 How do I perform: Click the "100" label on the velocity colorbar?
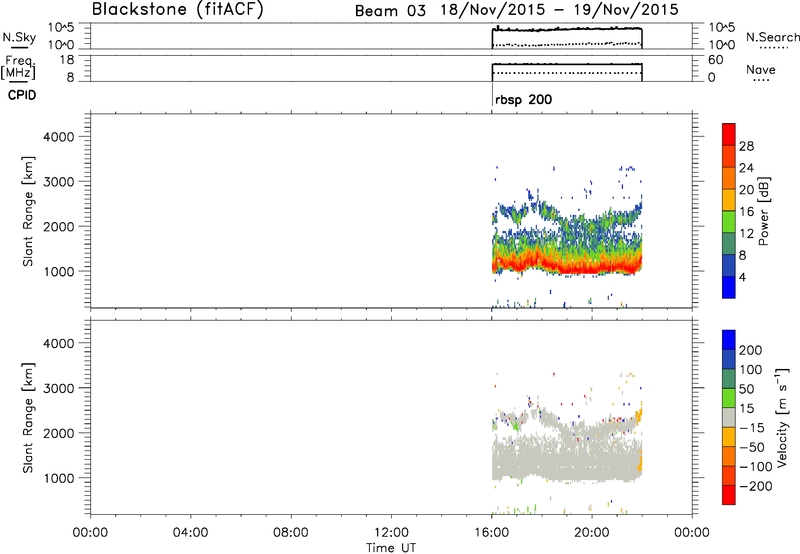(751, 370)
